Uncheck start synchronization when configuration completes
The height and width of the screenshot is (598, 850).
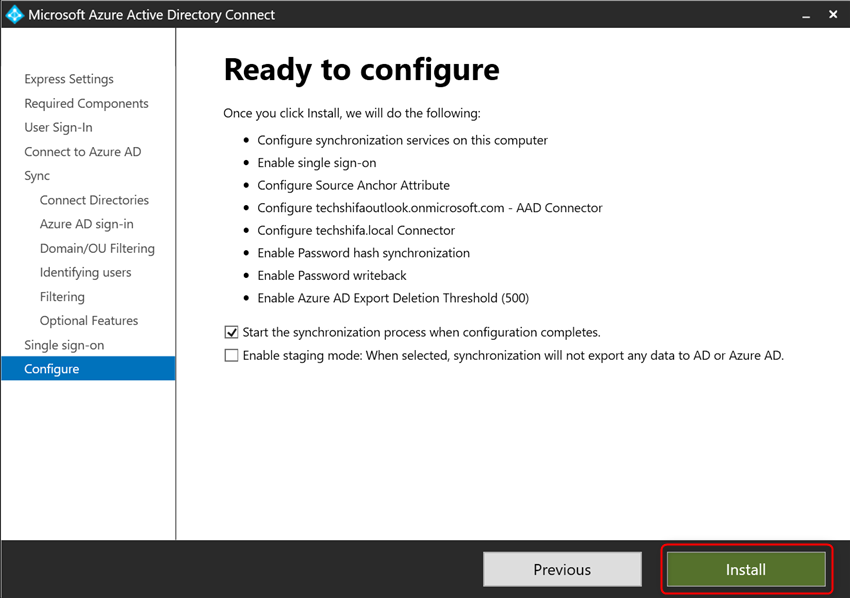coord(231,331)
